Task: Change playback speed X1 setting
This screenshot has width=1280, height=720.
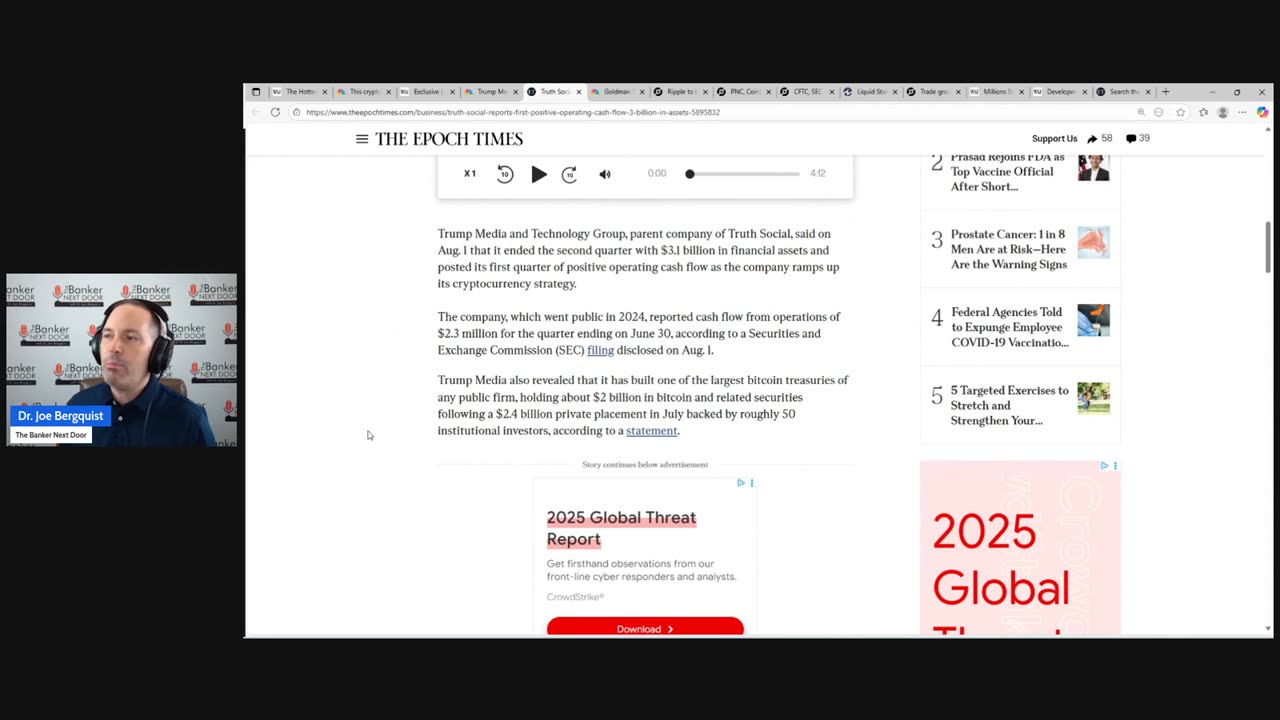Action: click(470, 174)
